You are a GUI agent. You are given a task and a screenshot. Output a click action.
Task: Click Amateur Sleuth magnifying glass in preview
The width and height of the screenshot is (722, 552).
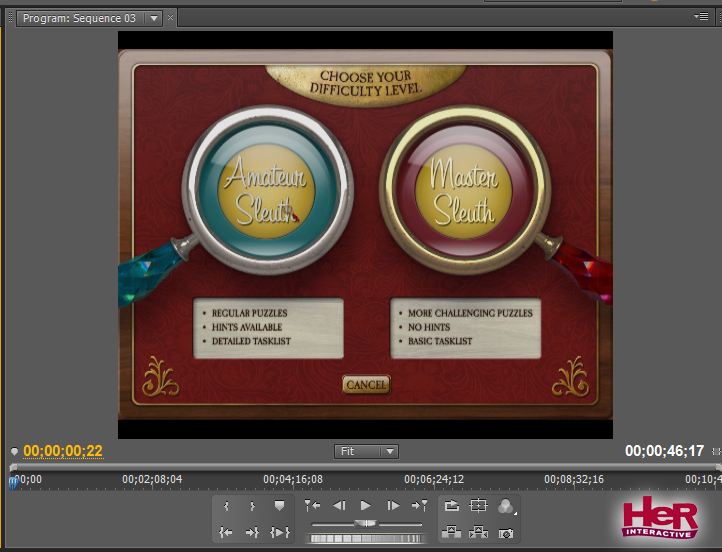pos(267,190)
